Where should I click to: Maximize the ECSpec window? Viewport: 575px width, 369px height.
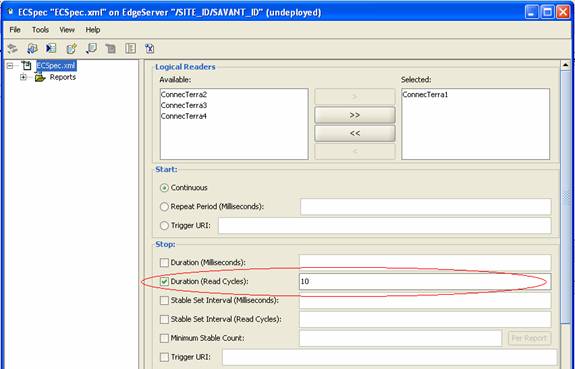[x=547, y=12]
